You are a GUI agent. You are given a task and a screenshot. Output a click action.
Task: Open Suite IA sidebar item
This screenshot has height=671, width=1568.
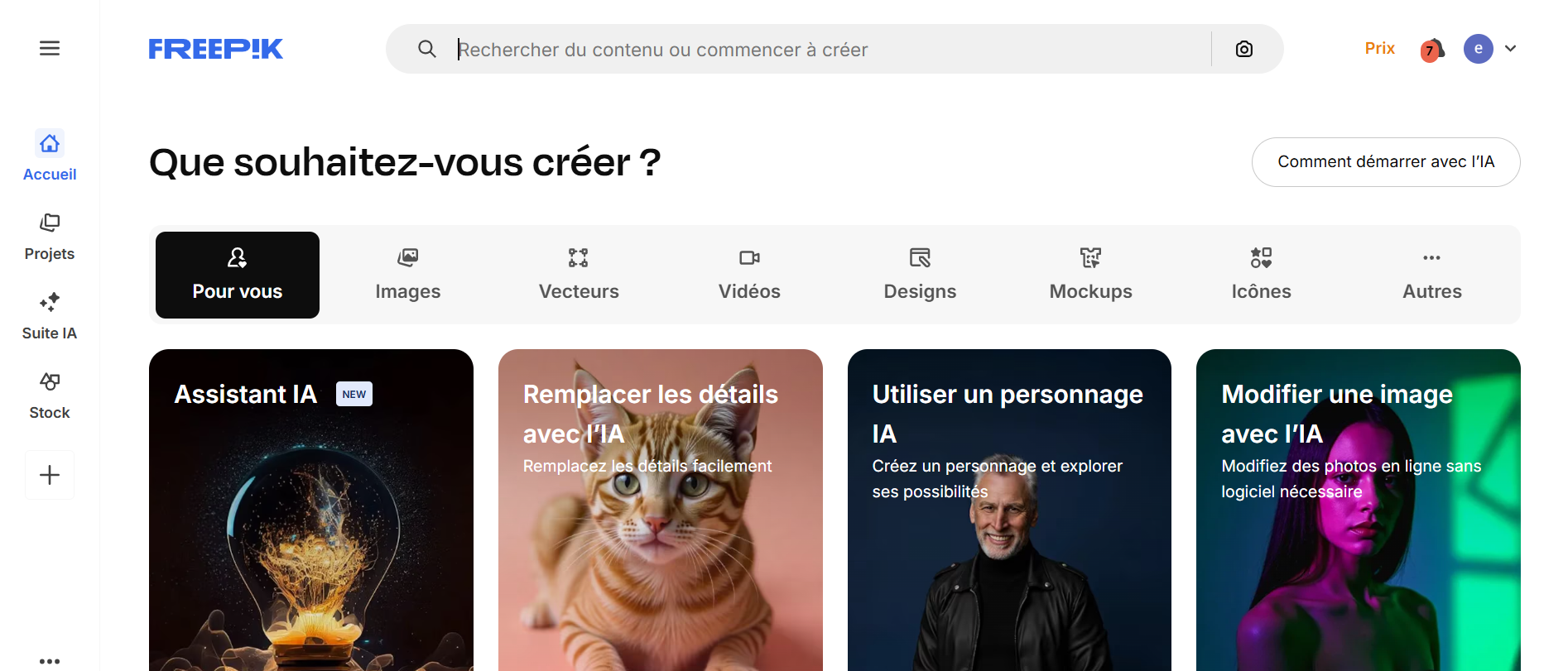coord(50,315)
